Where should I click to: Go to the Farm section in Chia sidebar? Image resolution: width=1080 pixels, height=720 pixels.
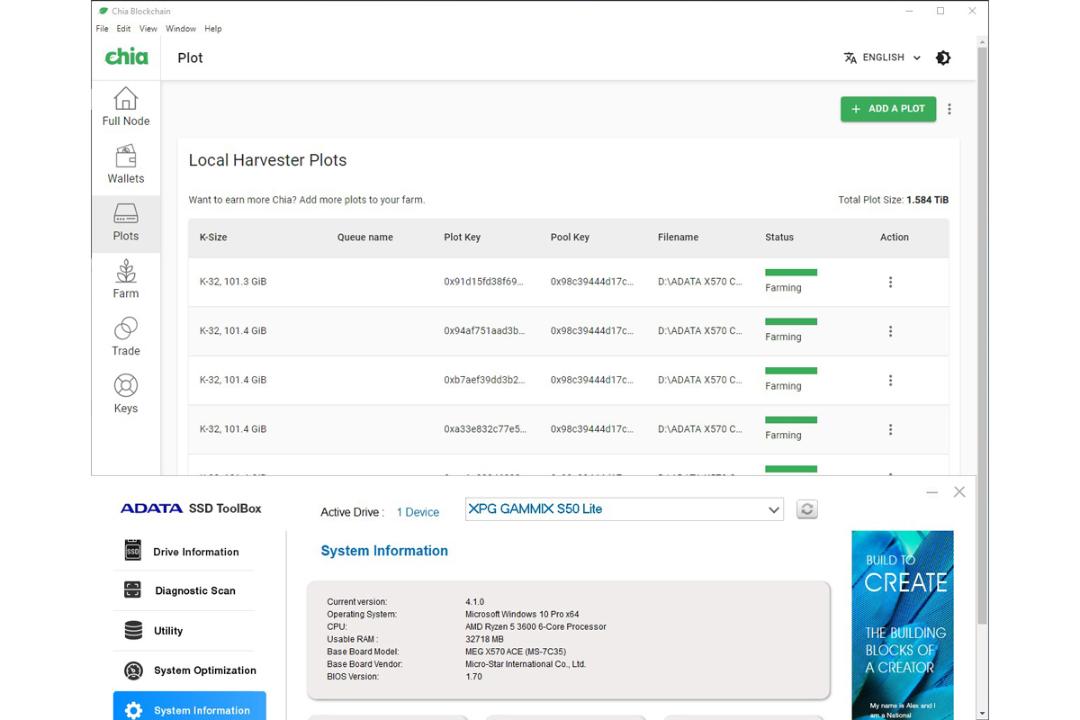(125, 279)
